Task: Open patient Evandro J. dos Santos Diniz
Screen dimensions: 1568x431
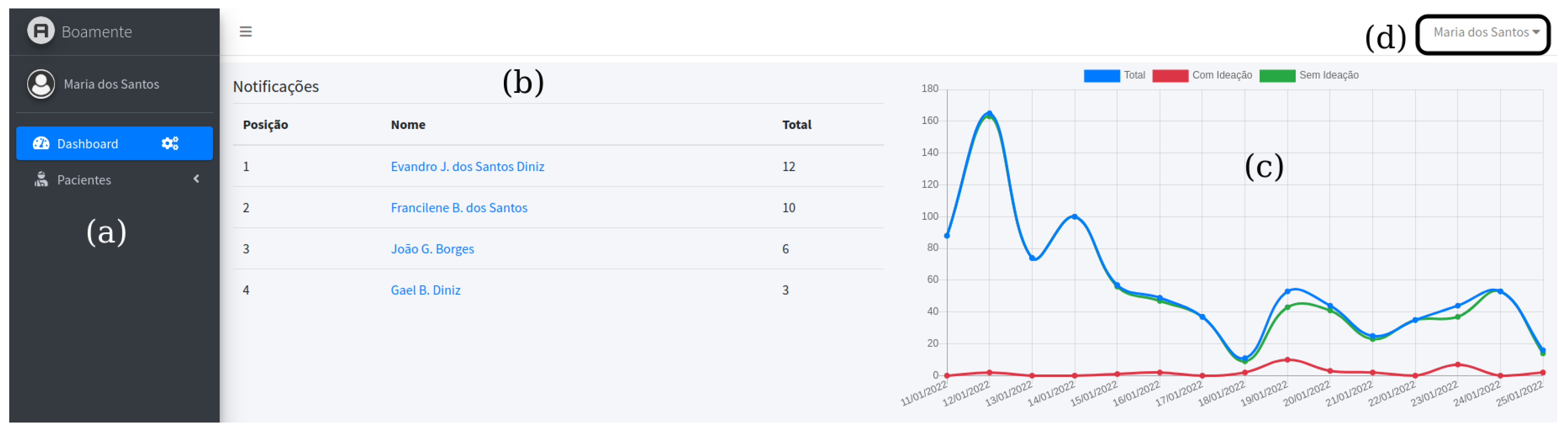Action: pos(467,167)
